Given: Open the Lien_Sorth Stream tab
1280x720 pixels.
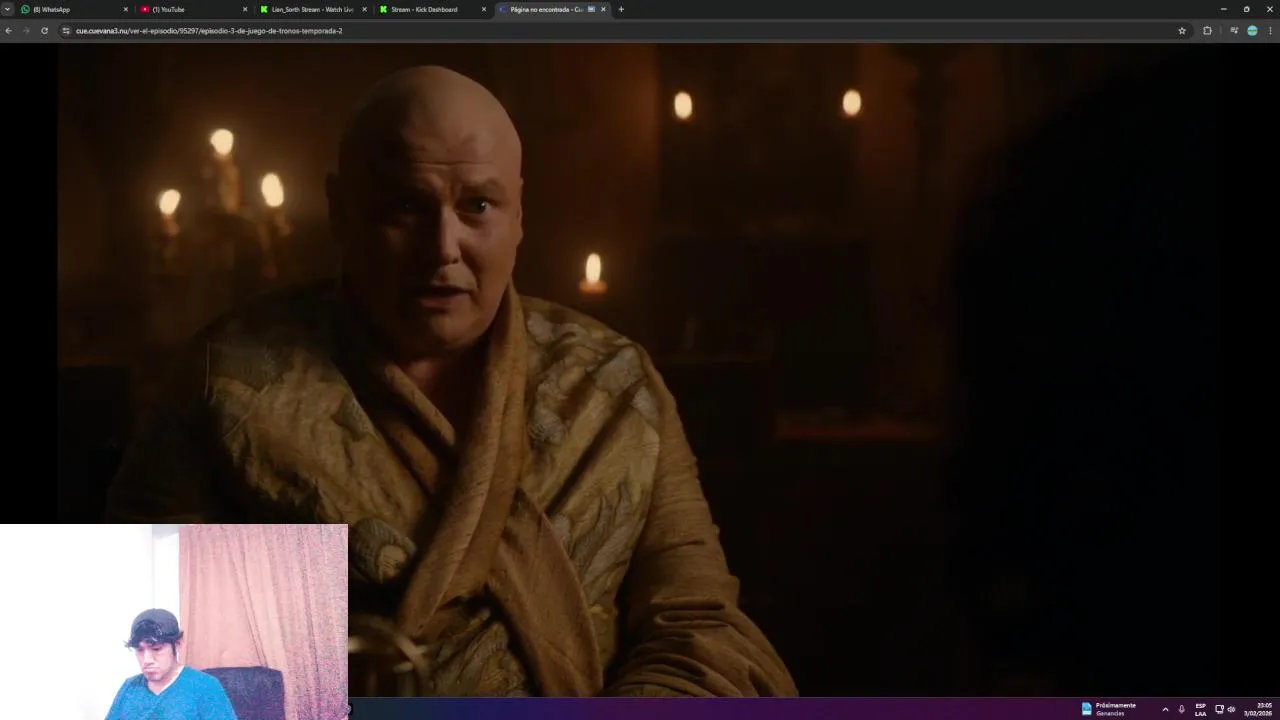Looking at the screenshot, I should pos(314,9).
